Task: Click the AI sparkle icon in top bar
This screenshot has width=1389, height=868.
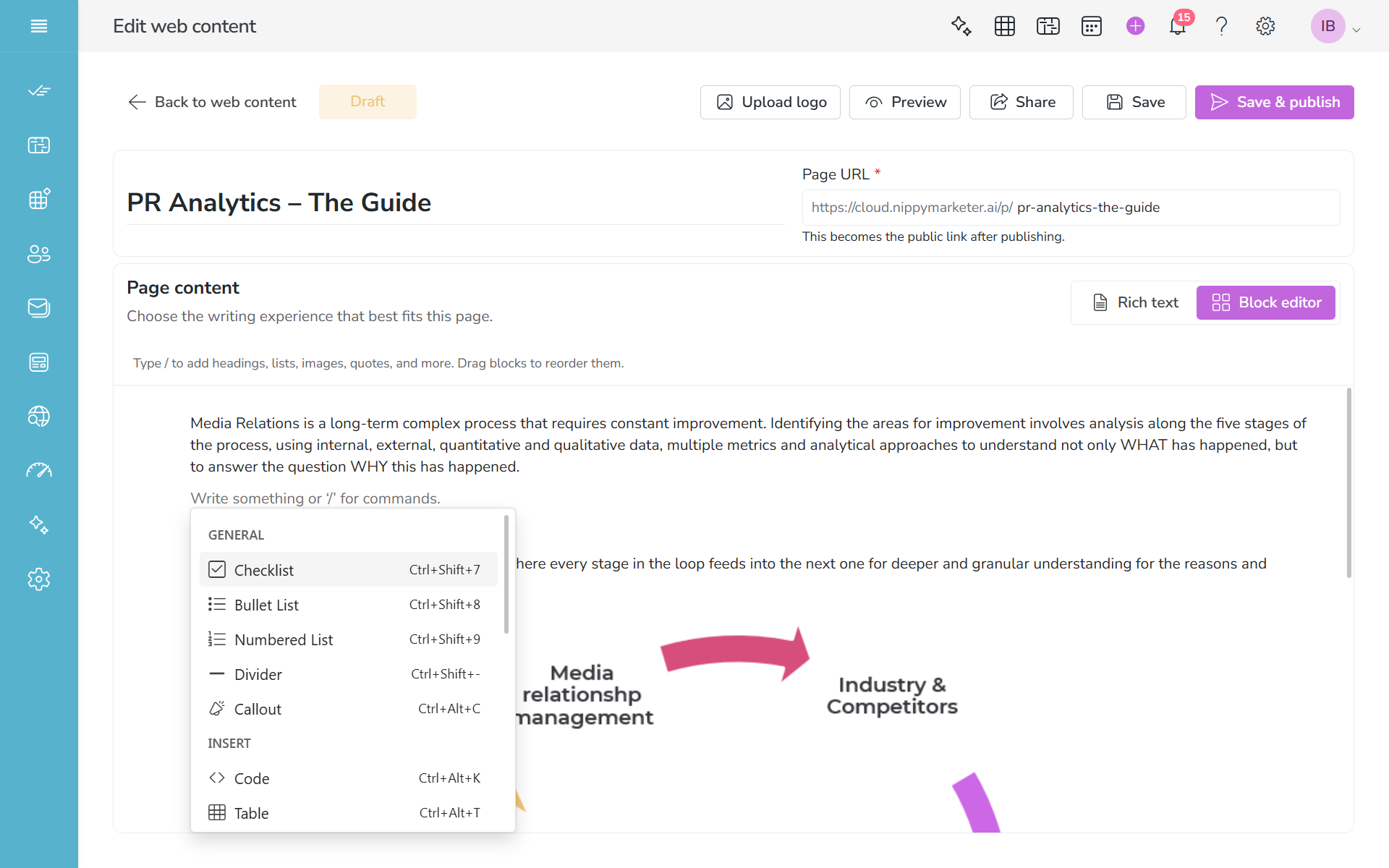Action: click(961, 26)
